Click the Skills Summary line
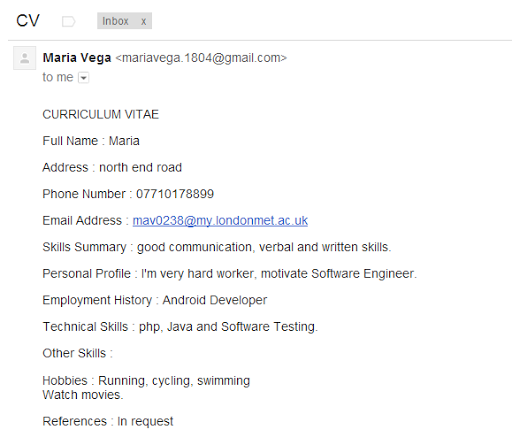Screen dimensions: 512x445 click(217, 247)
